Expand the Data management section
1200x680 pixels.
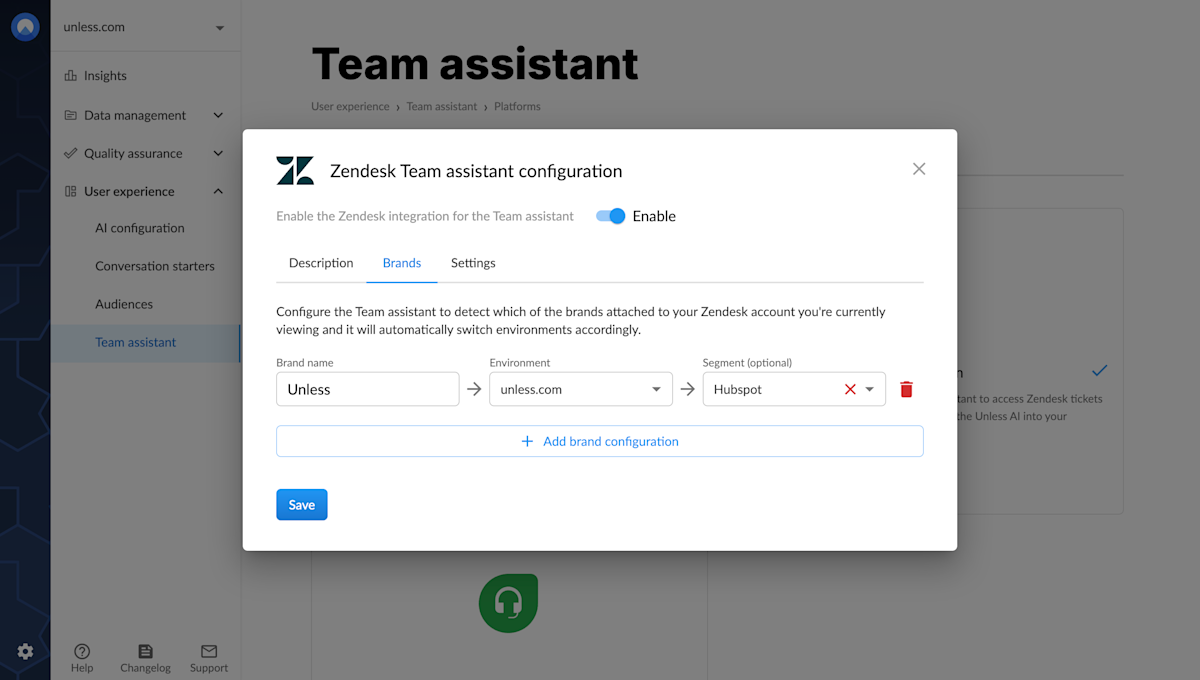coord(145,115)
